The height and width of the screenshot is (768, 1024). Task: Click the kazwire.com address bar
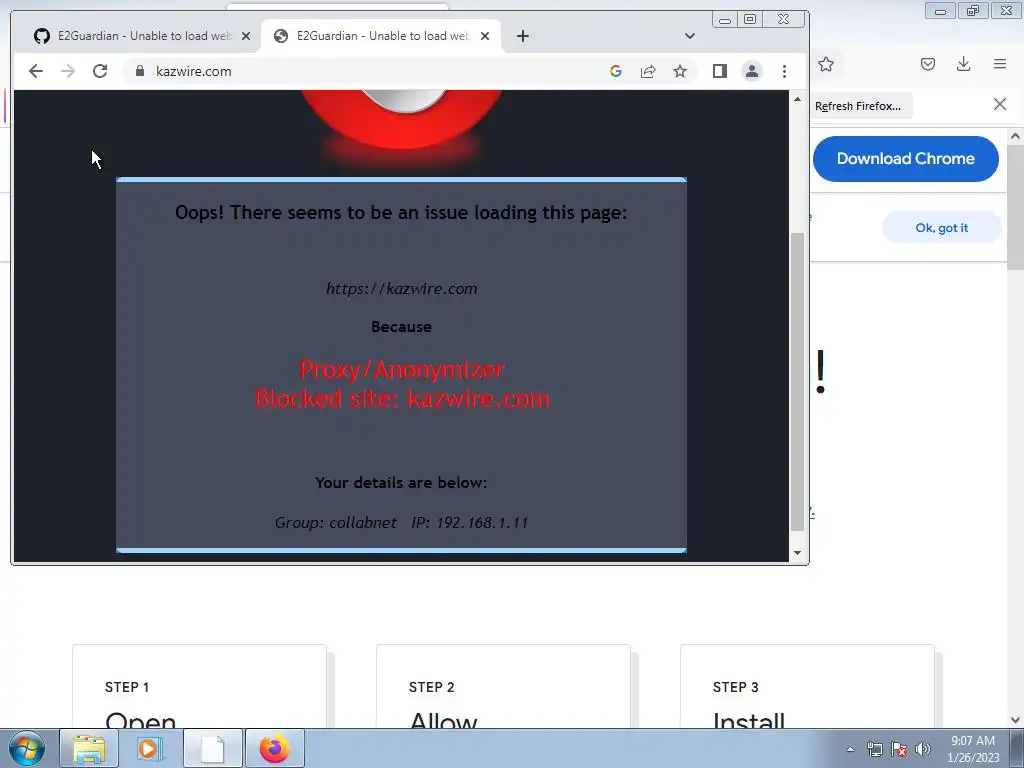click(366, 71)
